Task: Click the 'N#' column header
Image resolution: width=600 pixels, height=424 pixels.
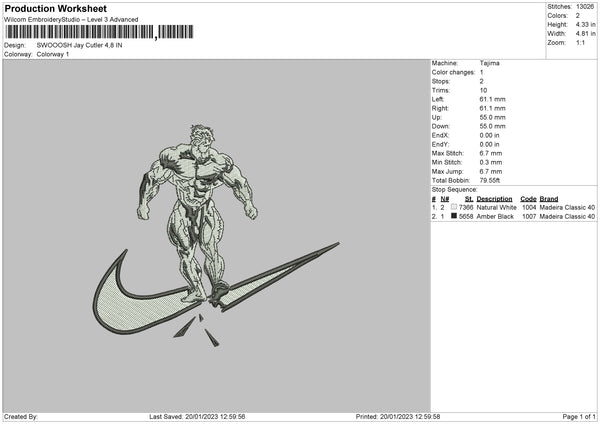Action: tap(445, 199)
